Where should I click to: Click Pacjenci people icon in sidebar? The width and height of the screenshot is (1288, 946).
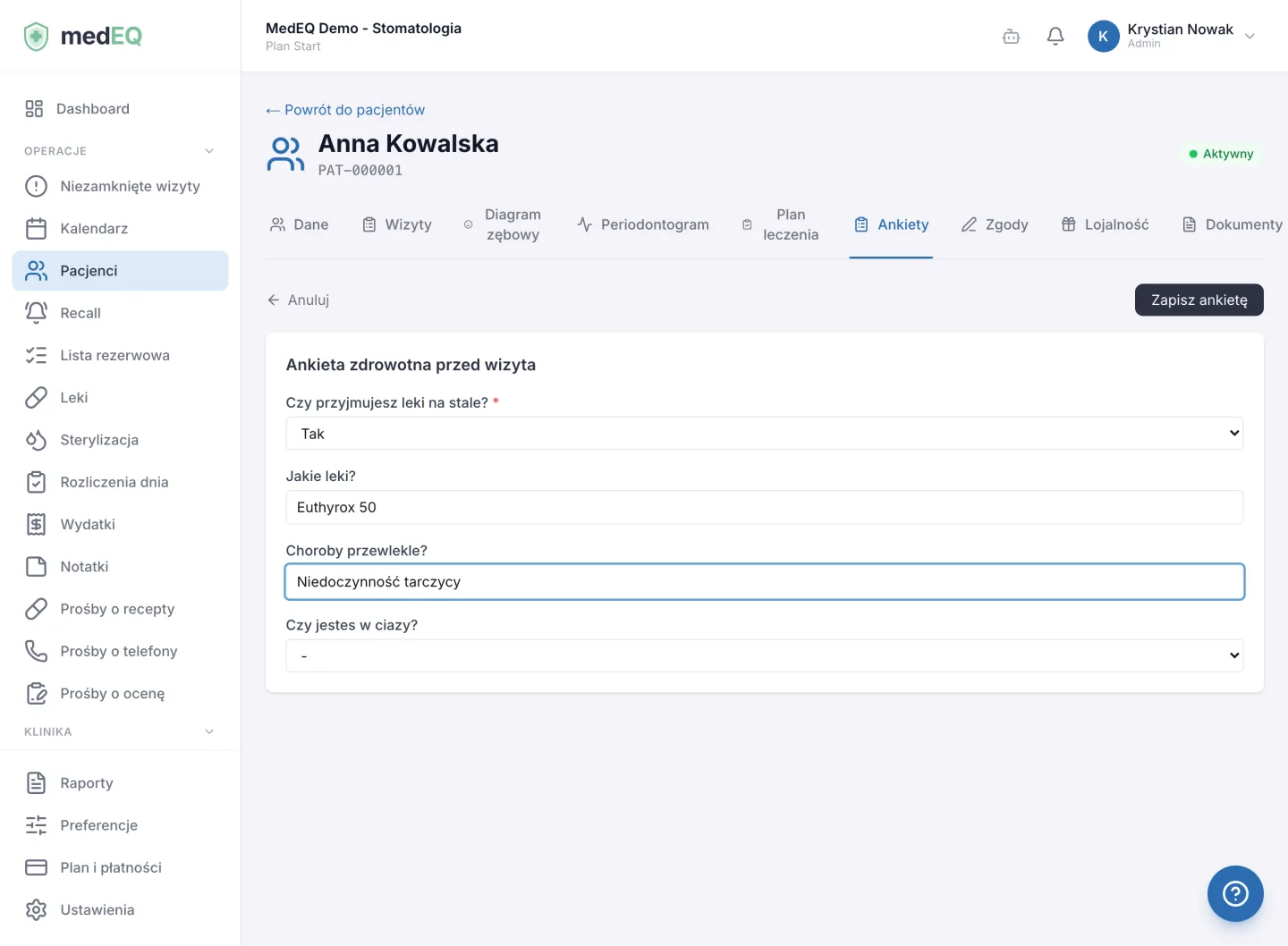(x=36, y=271)
